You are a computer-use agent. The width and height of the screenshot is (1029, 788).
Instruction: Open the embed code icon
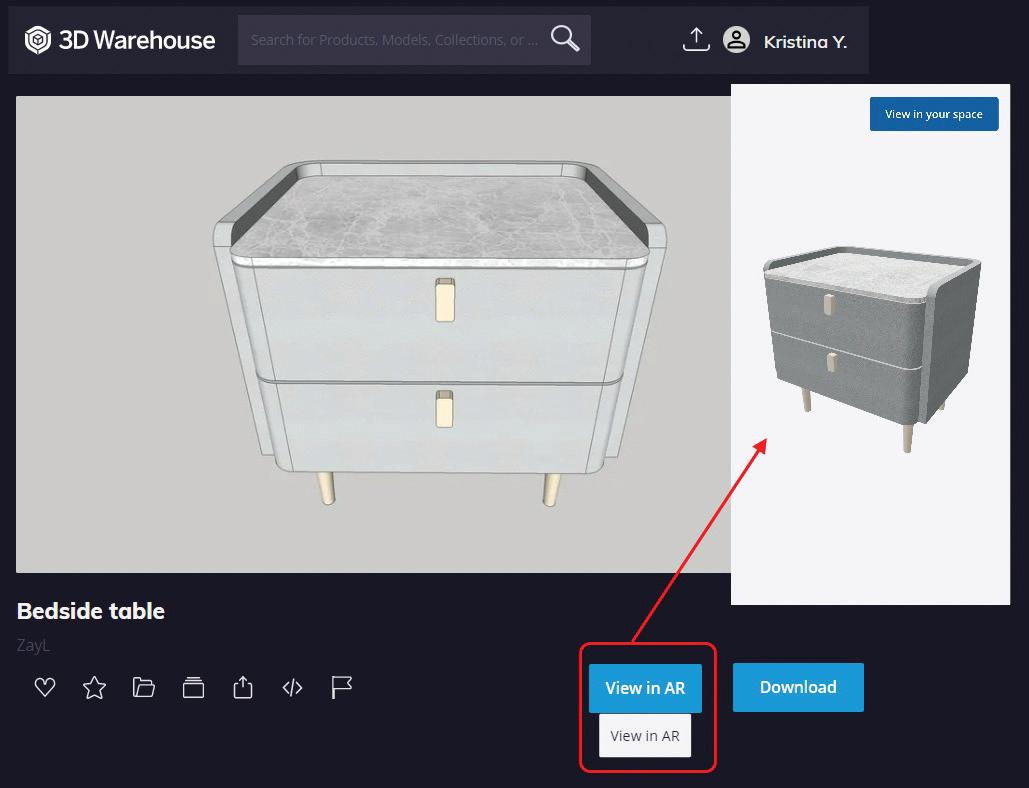tap(292, 688)
